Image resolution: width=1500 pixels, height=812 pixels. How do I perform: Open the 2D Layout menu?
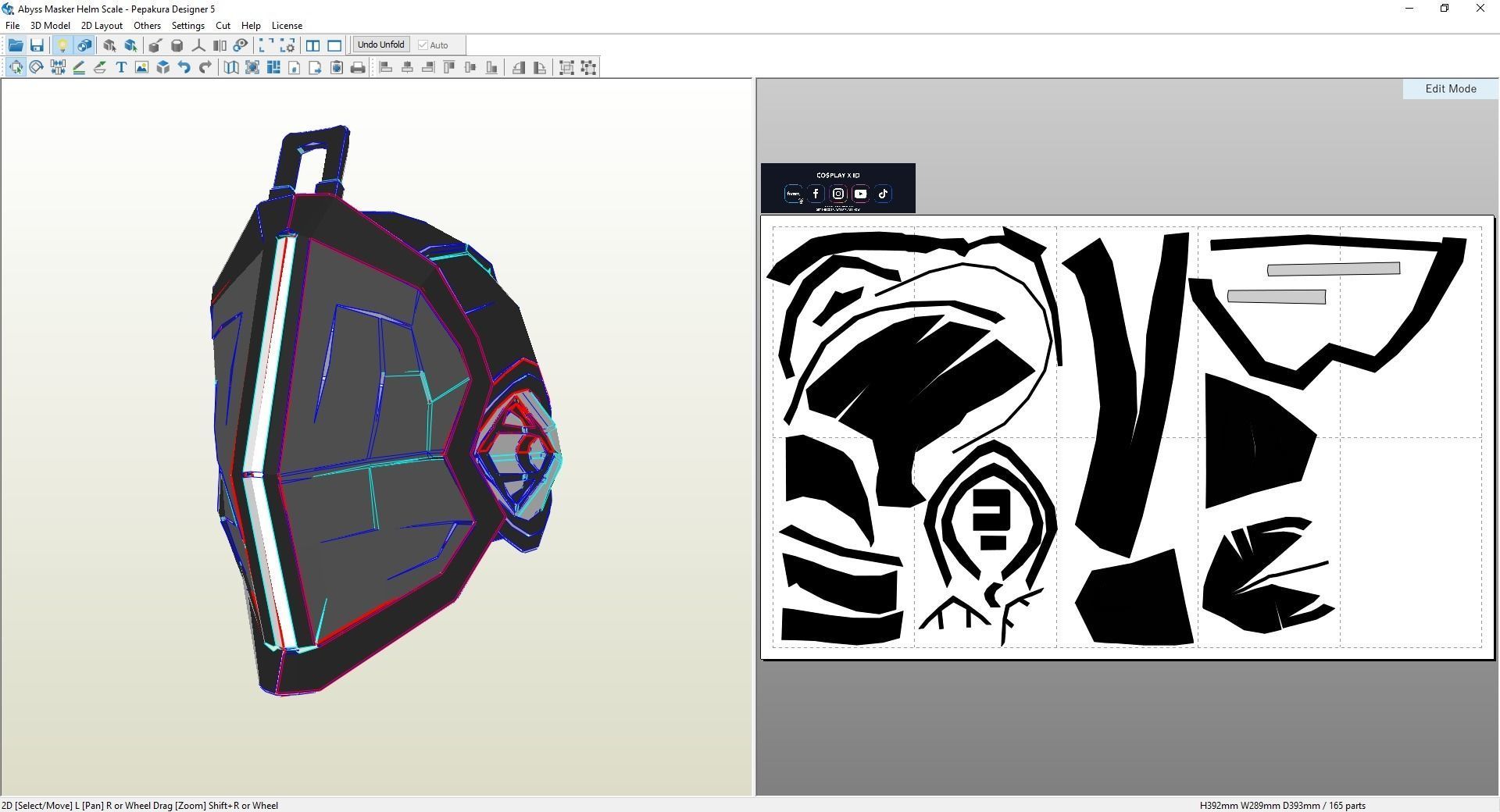click(102, 26)
